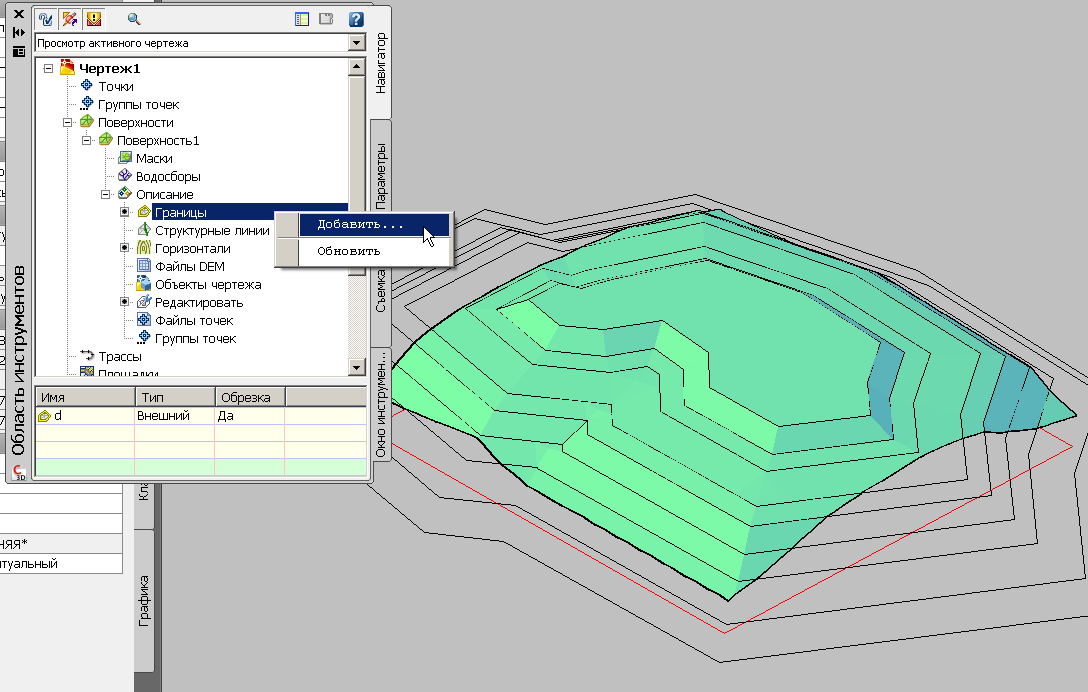Toggle the second toolbar filter button

(x=69, y=19)
